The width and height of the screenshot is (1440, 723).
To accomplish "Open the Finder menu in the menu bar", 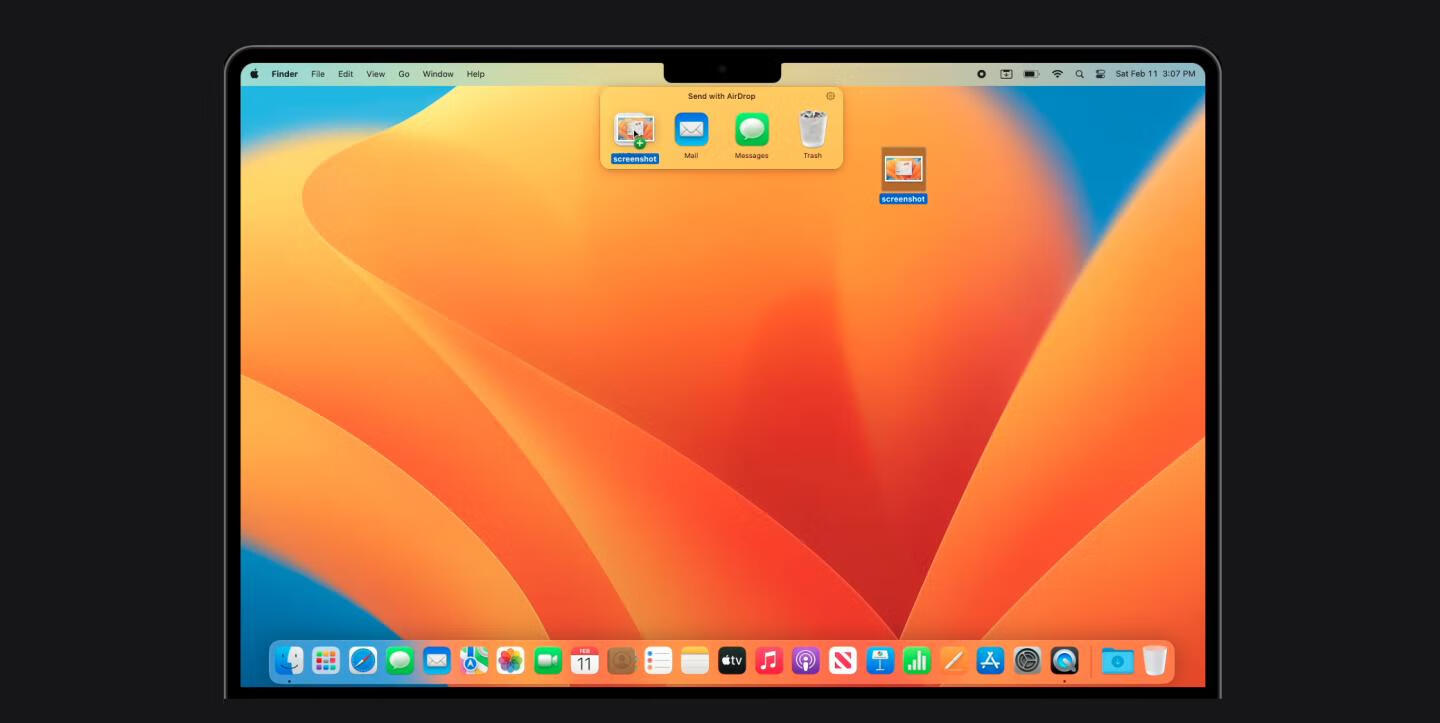I will [x=285, y=74].
